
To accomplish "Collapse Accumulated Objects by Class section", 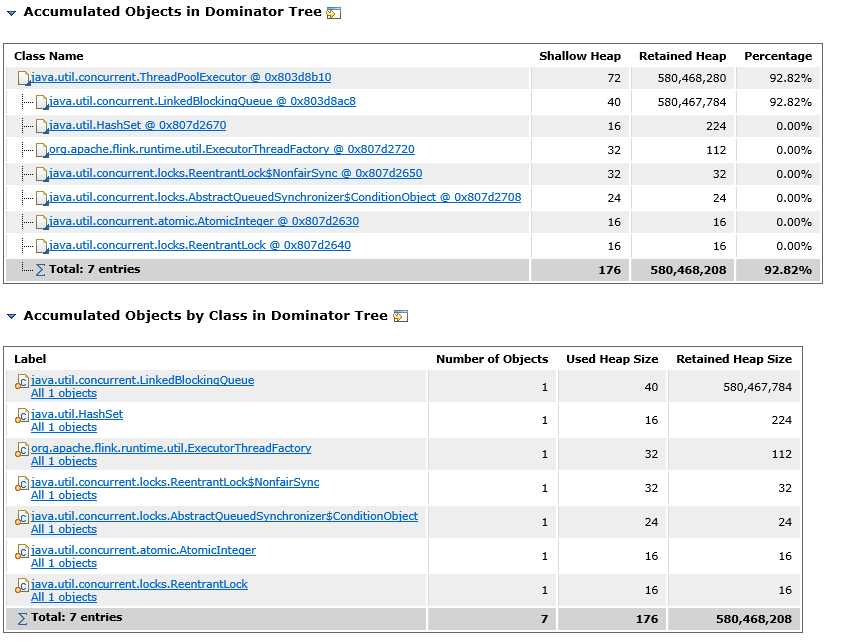I will [11, 316].
